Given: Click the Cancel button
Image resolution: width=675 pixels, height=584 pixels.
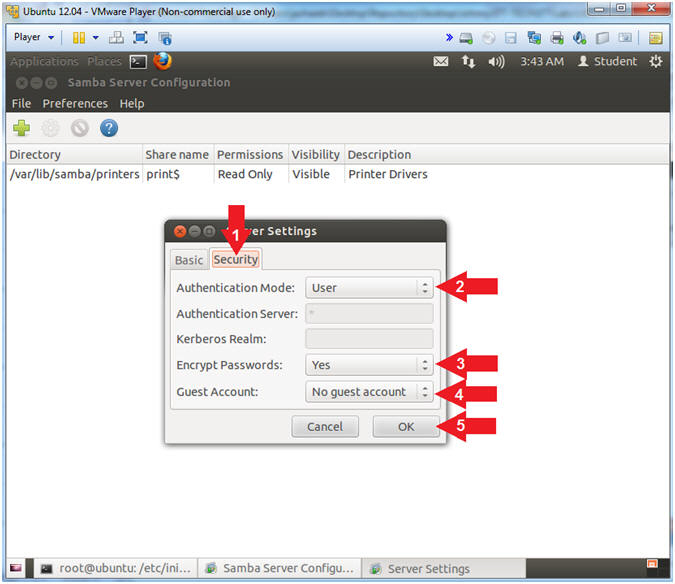Looking at the screenshot, I should coord(325,426).
